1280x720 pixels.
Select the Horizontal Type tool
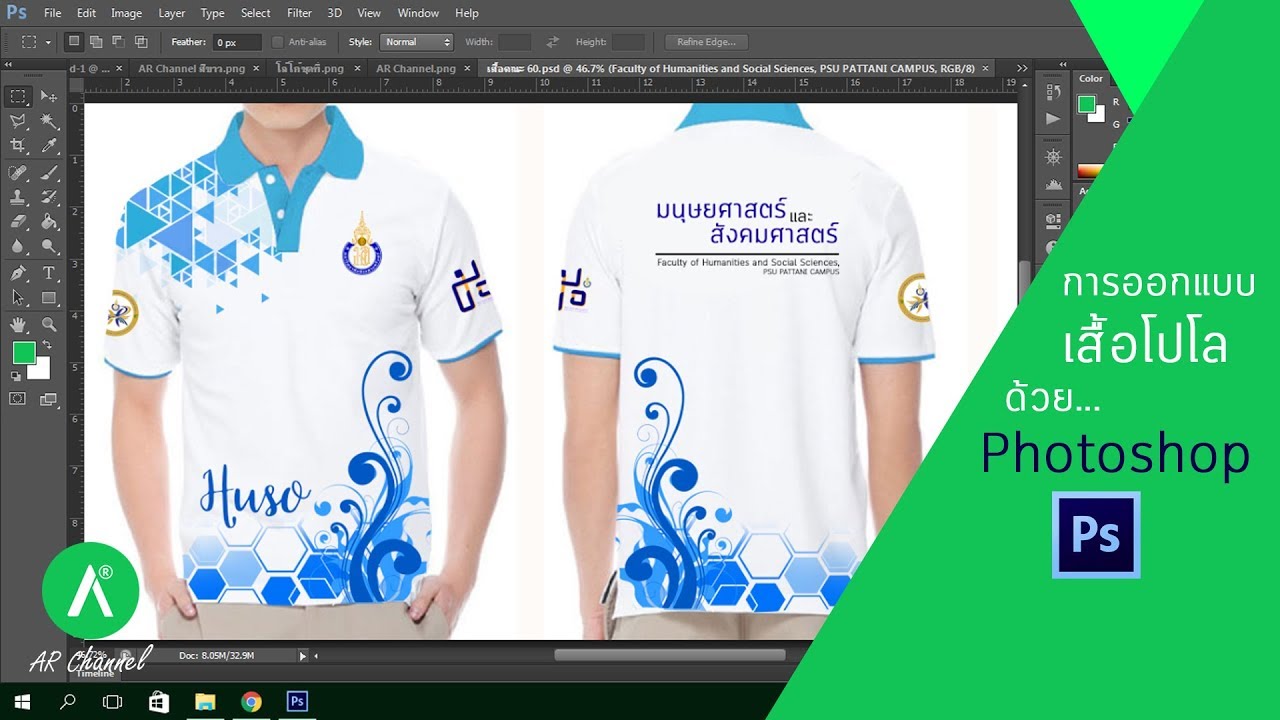48,273
